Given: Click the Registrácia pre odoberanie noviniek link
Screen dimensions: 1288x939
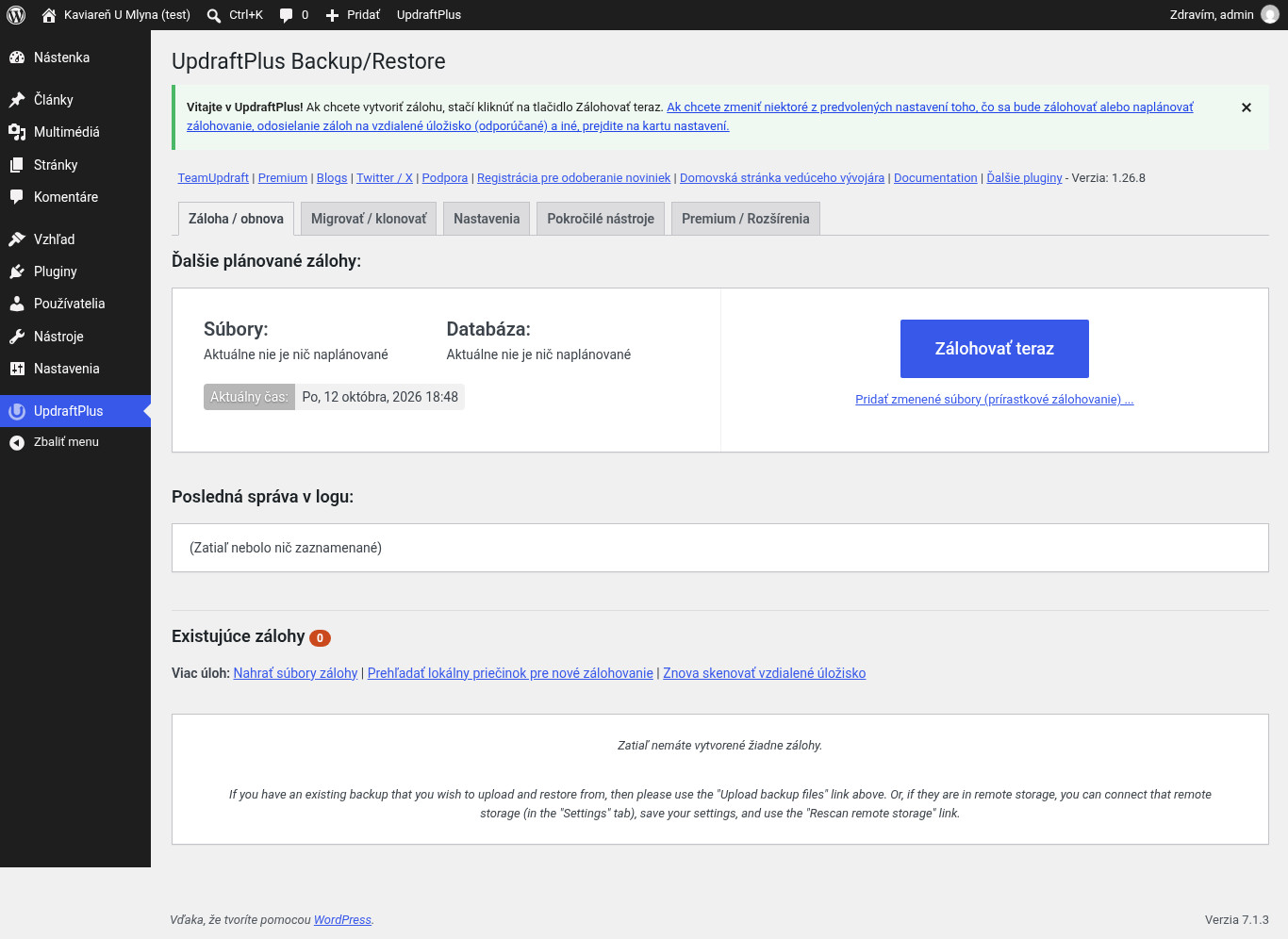Looking at the screenshot, I should 574,178.
